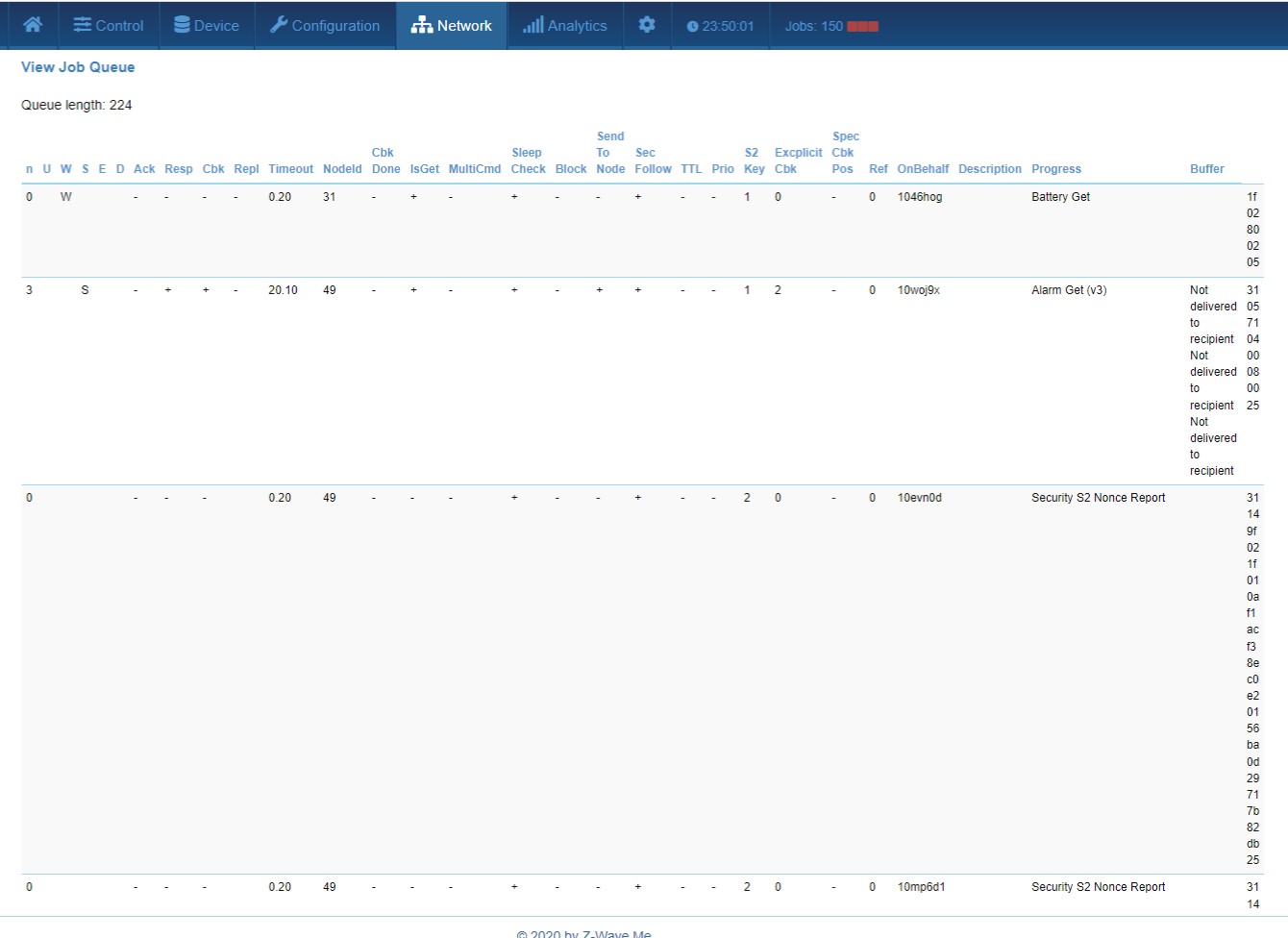Select the Alarm Get (v3) description cell
This screenshot has height=938, width=1288.
[x=1069, y=290]
